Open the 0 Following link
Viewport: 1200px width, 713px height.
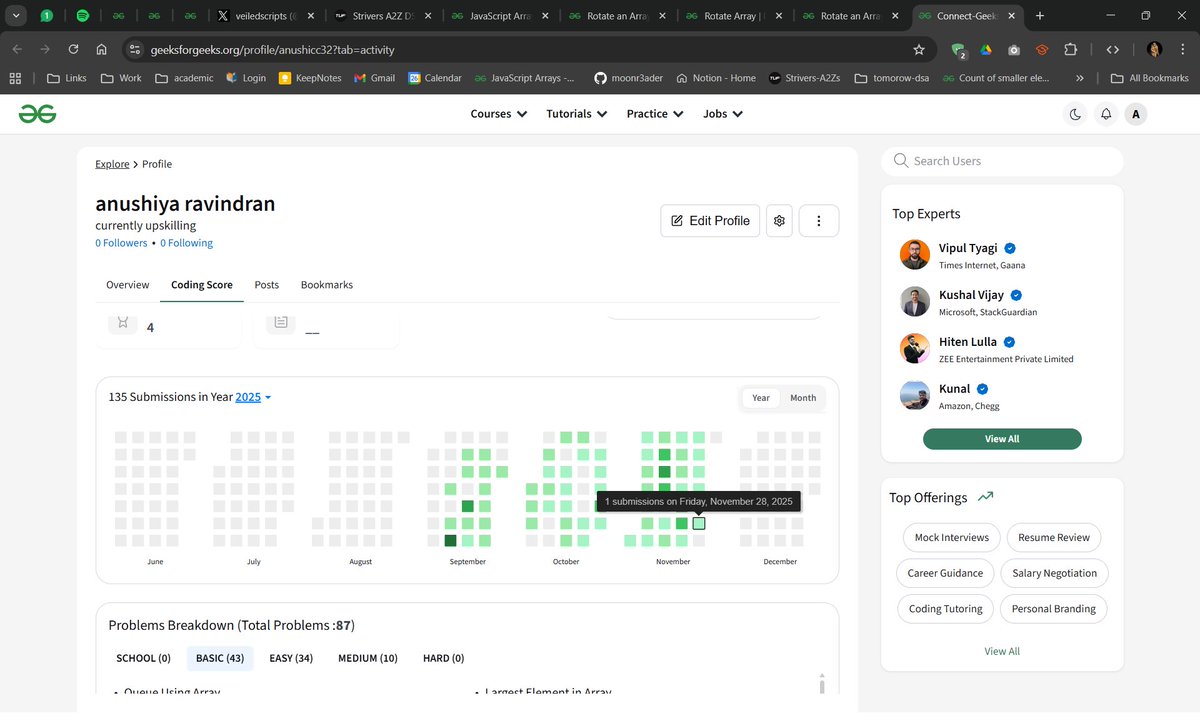coord(186,243)
